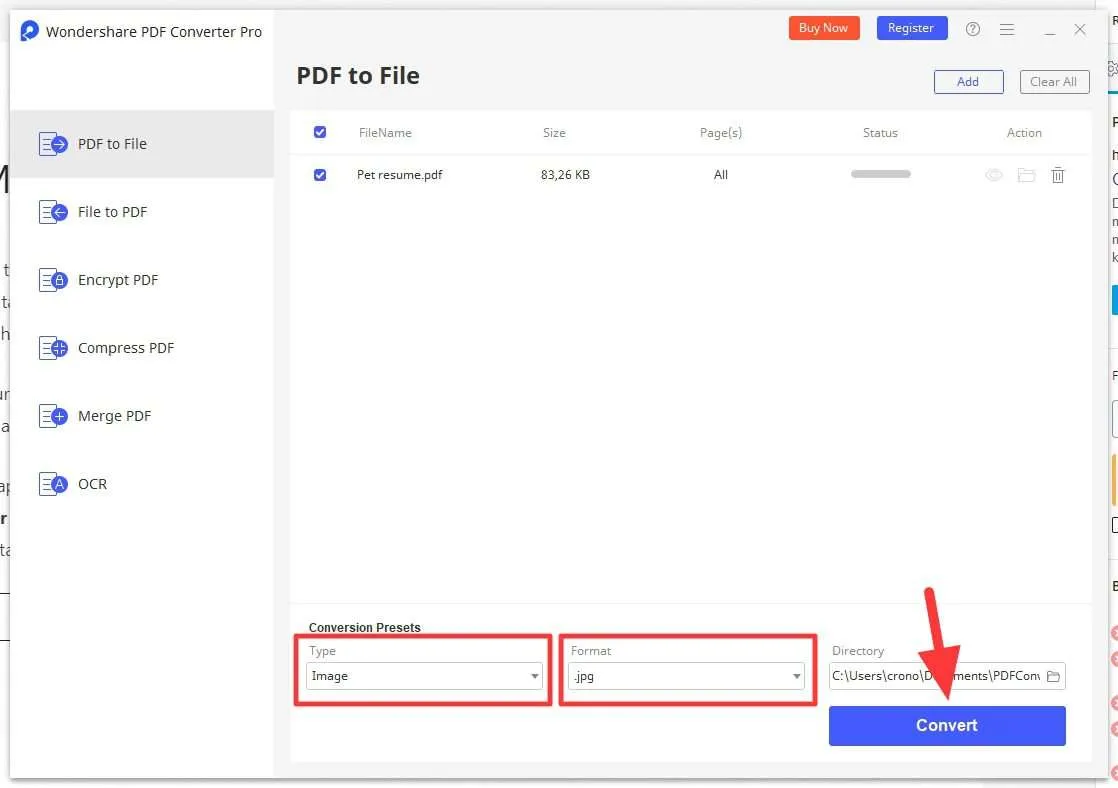Click the Convert button
Image resolution: width=1118 pixels, height=788 pixels.
pyautogui.click(x=947, y=726)
